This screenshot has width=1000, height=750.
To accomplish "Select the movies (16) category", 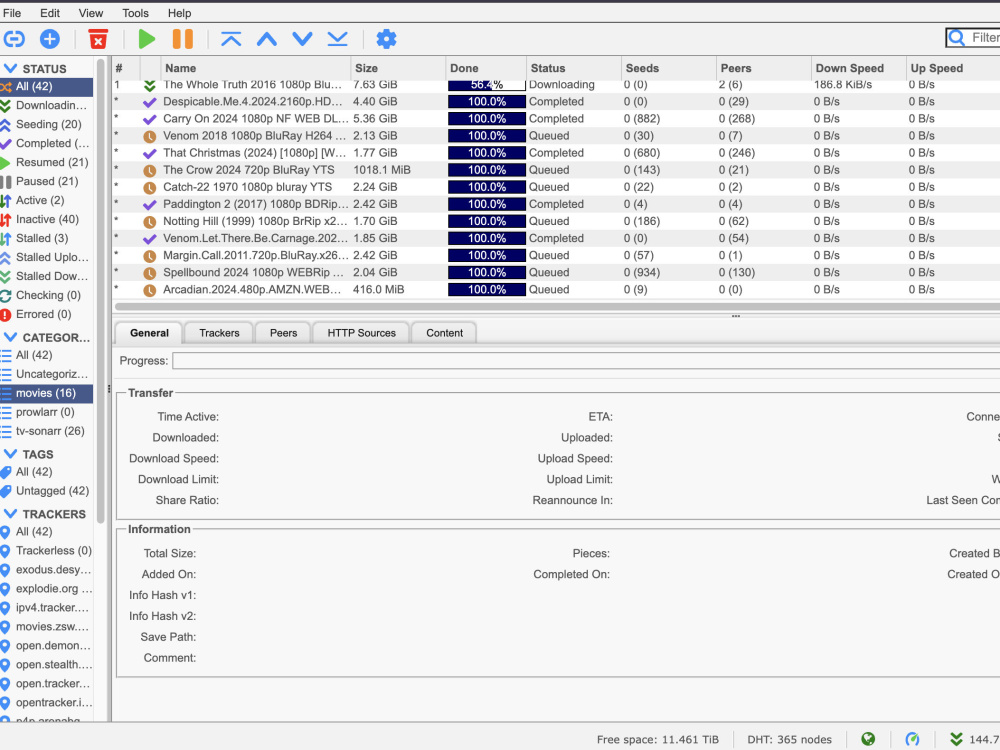I will click(47, 393).
